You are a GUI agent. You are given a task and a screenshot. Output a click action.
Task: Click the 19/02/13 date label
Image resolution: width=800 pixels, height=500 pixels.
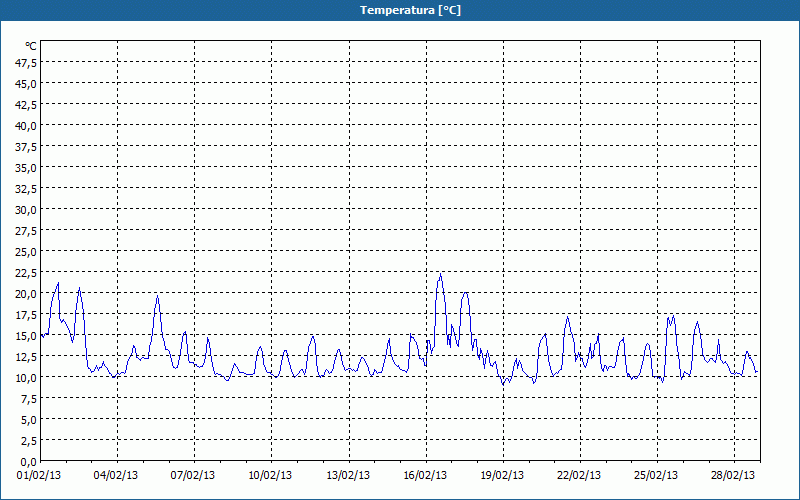point(502,476)
